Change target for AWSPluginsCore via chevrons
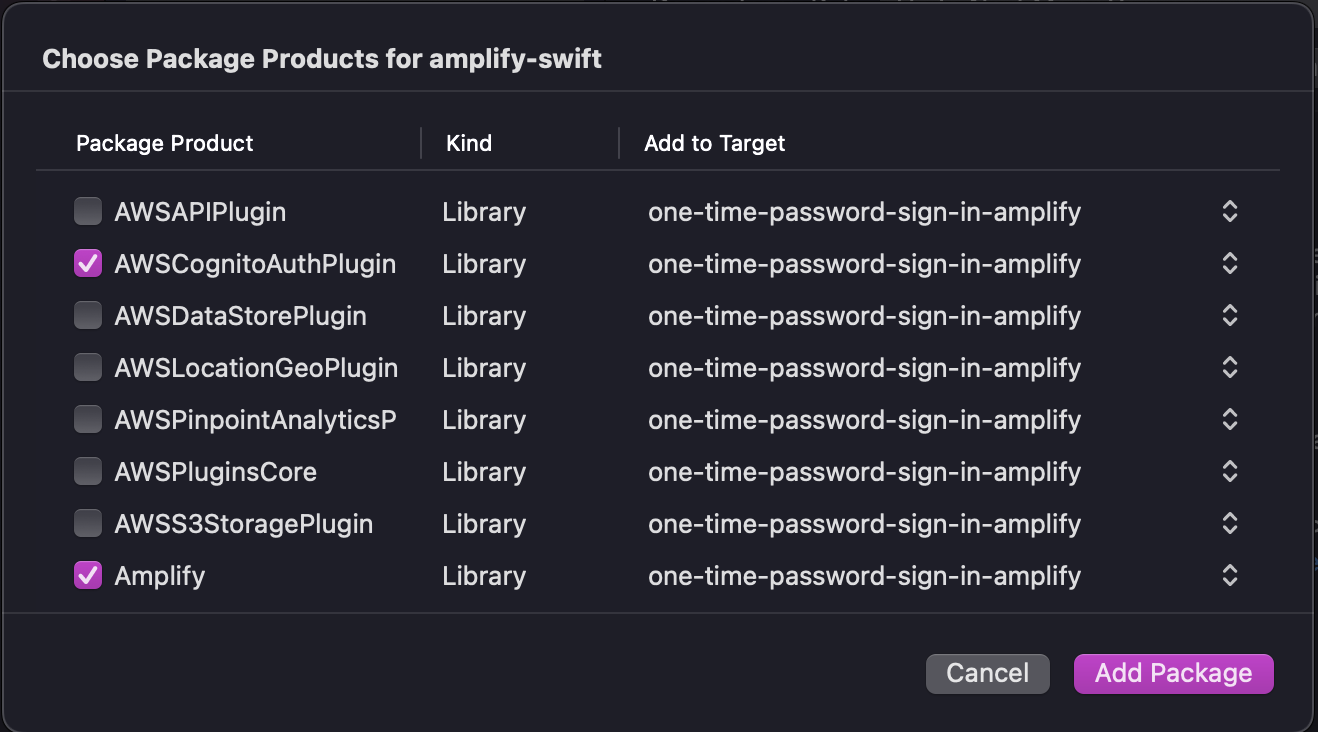1318x732 pixels. click(x=1230, y=472)
